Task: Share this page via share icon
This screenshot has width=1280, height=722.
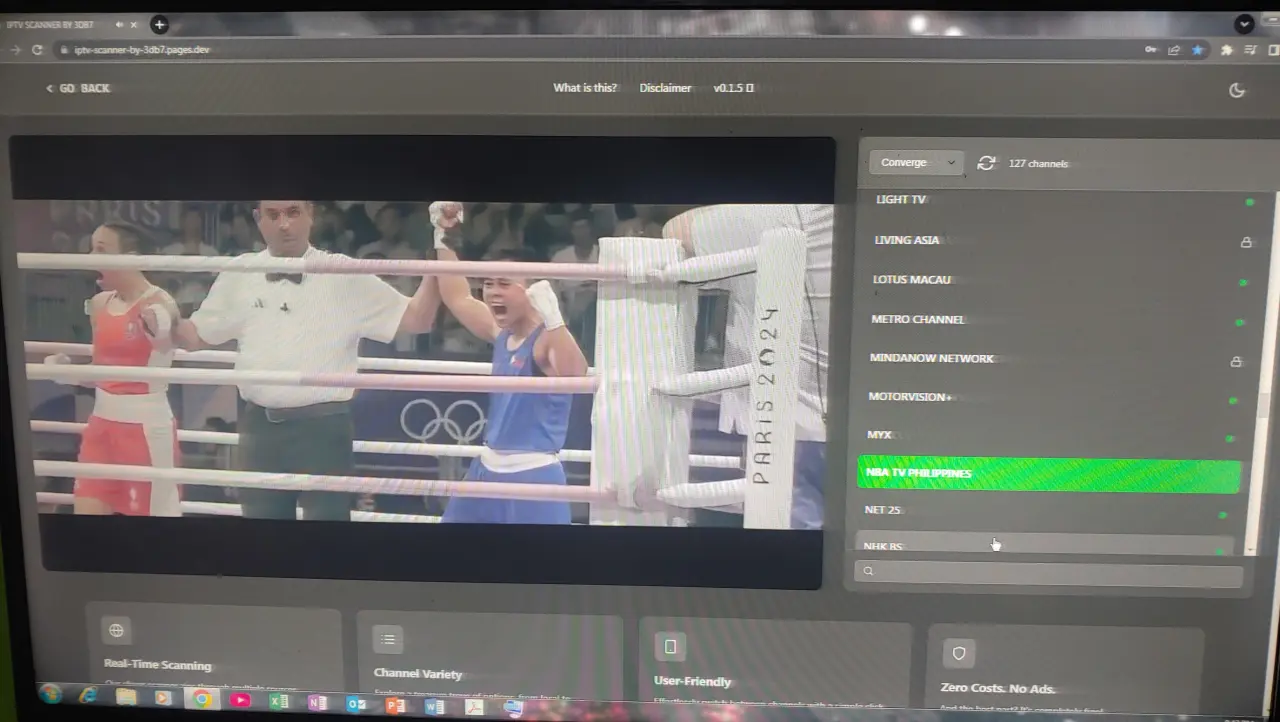Action: 1174,50
